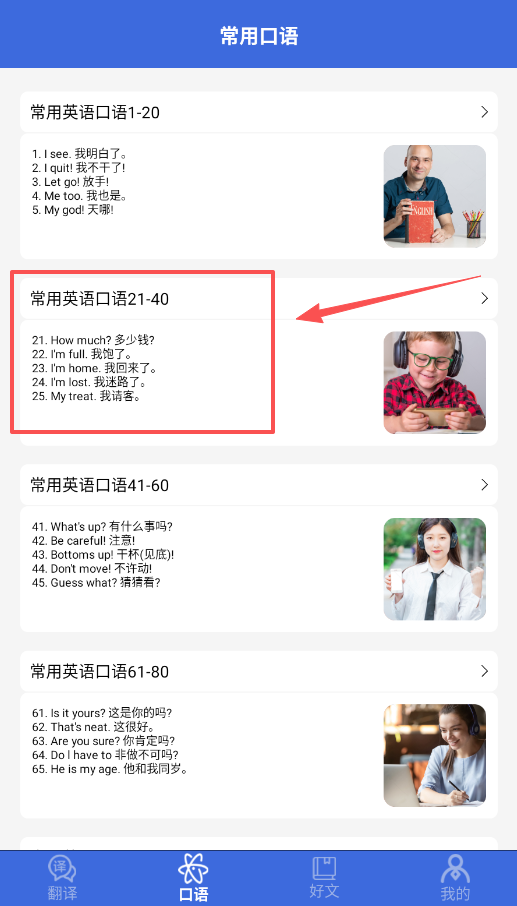
Task: Expand chevron next to 常用英语口语61-80
Action: point(485,671)
